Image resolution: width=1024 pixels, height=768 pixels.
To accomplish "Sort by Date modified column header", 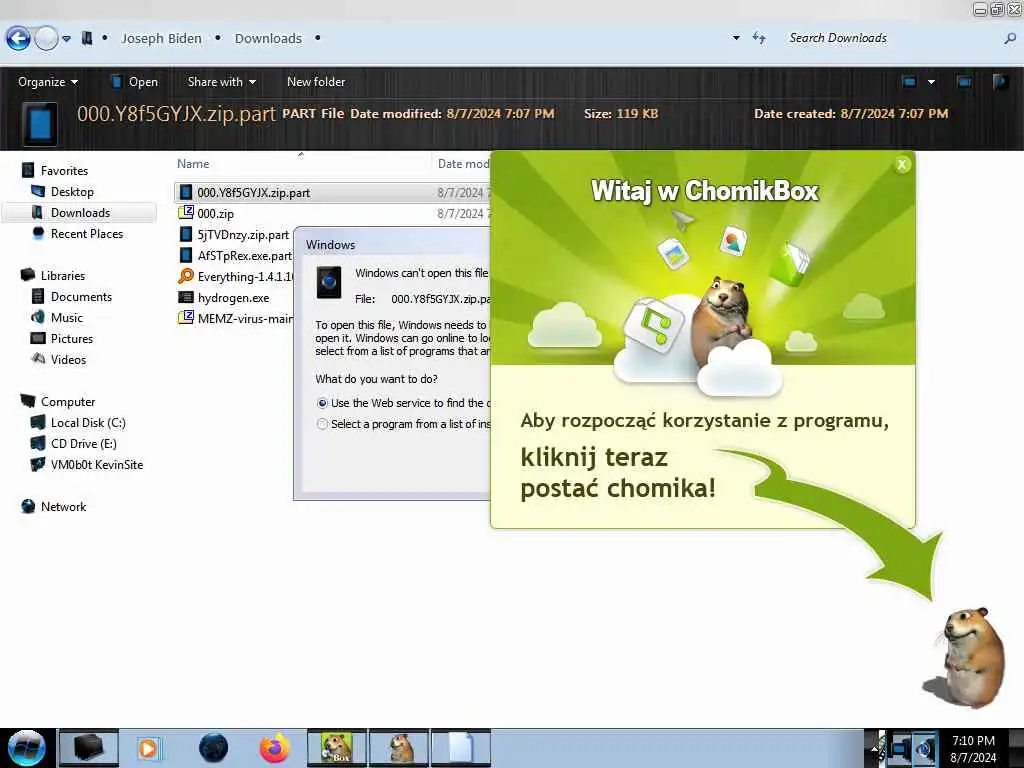I will 463,164.
